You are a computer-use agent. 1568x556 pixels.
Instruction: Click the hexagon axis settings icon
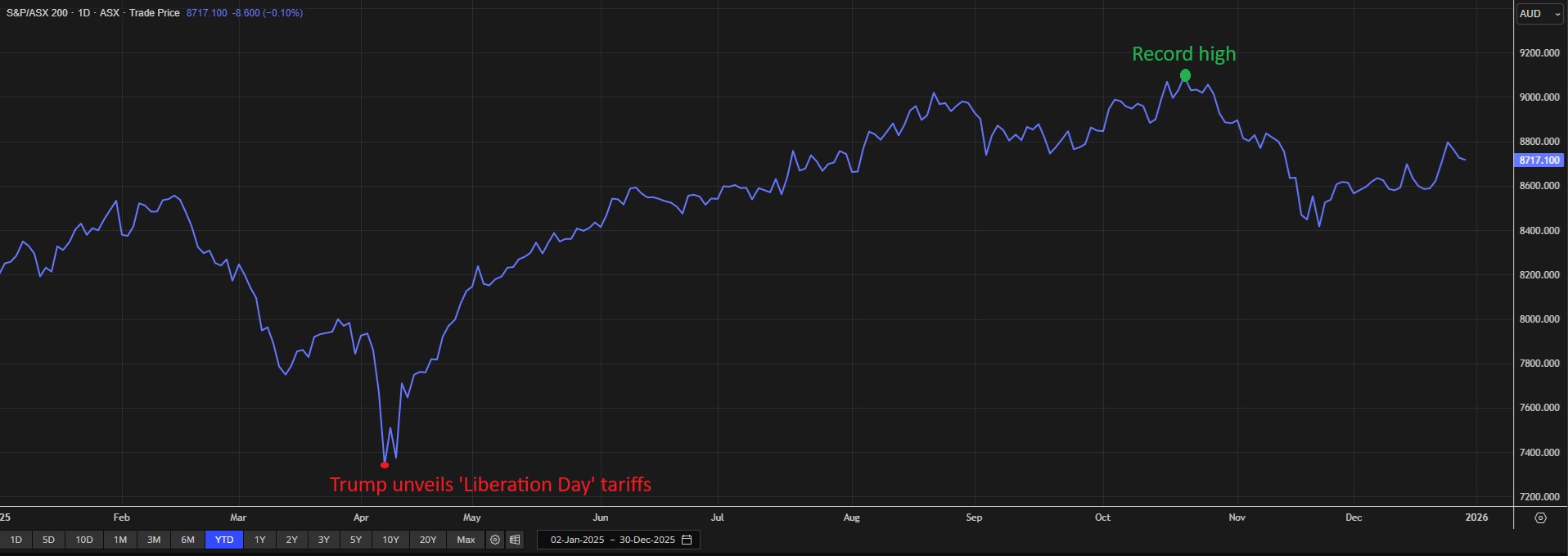1540,518
